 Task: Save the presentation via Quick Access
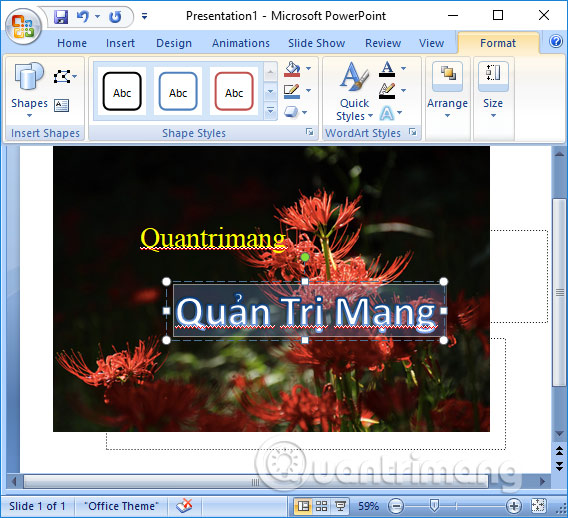tap(61, 17)
